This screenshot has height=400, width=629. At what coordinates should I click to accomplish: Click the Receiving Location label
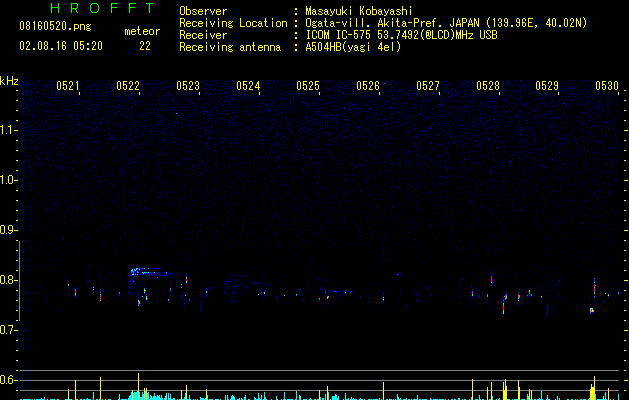233,23
